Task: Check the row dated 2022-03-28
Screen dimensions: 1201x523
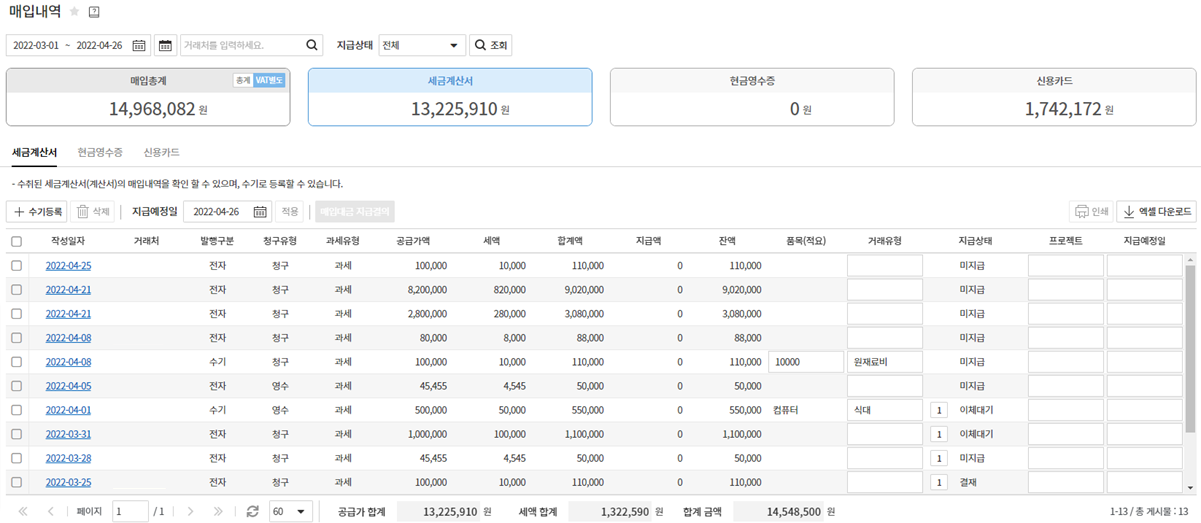Action: pyautogui.click(x=16, y=458)
